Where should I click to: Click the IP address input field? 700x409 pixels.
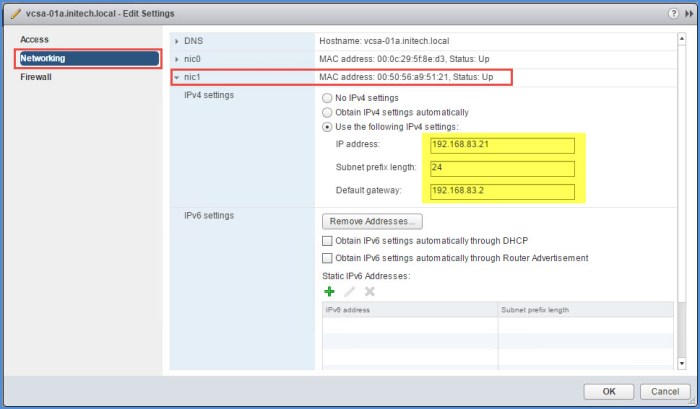(x=502, y=145)
